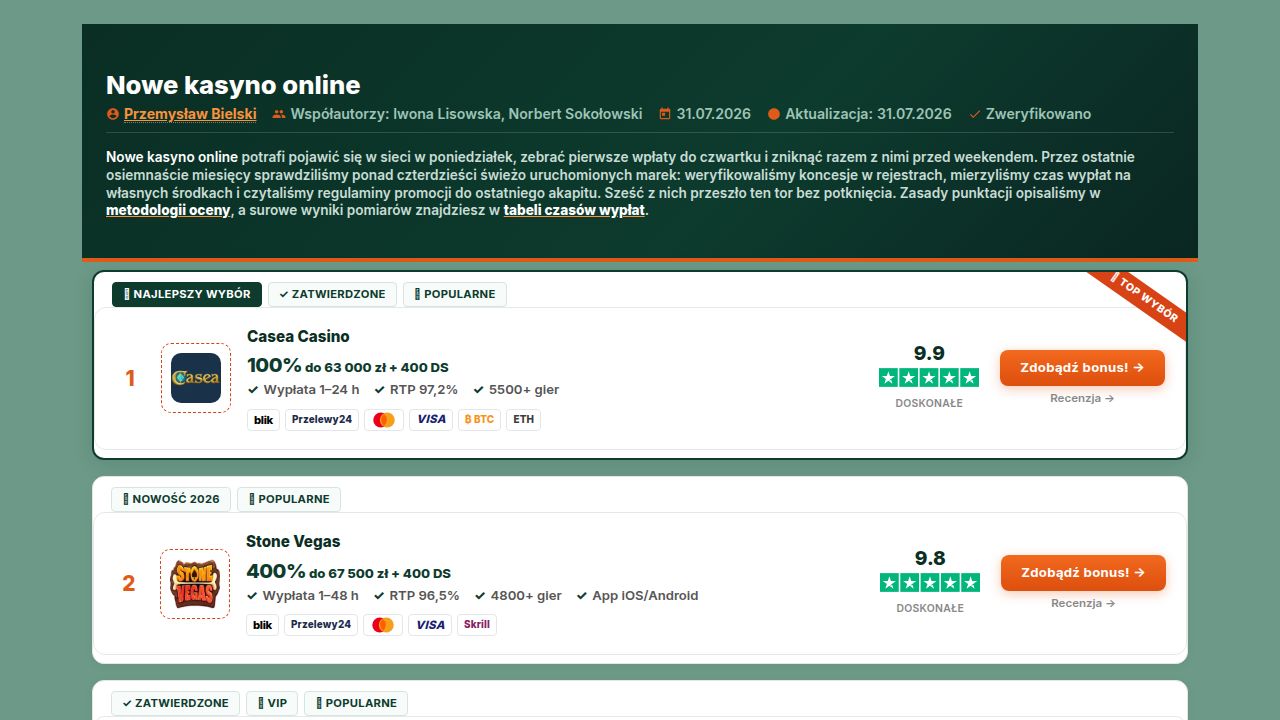Click the 'App iOS/Android' feature
Screen dimensions: 1280x720
(x=637, y=596)
